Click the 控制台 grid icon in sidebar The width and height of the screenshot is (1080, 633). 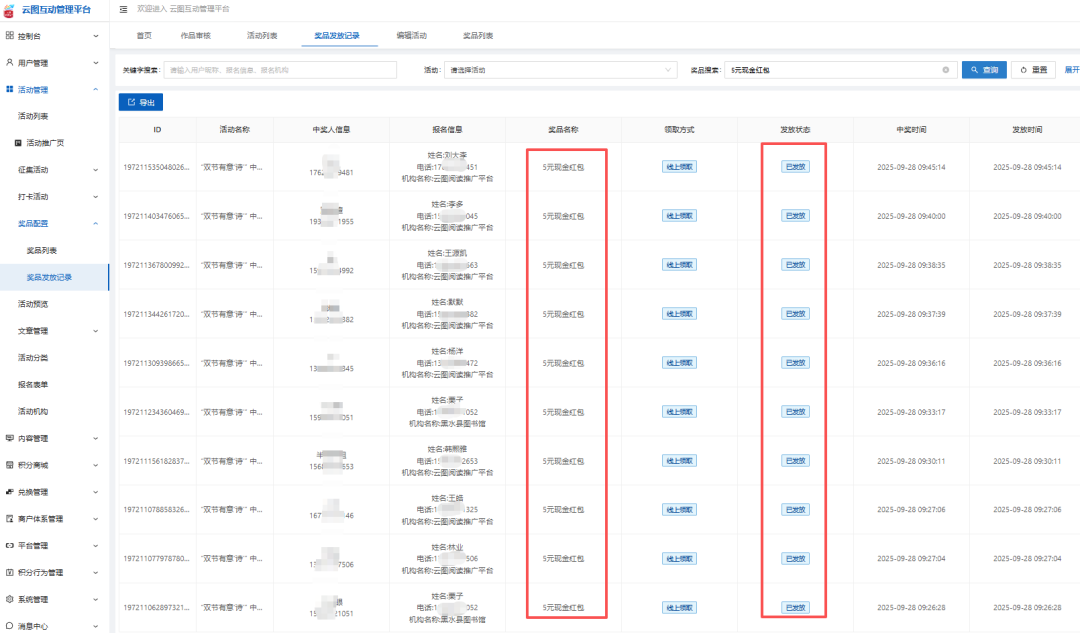[9, 36]
